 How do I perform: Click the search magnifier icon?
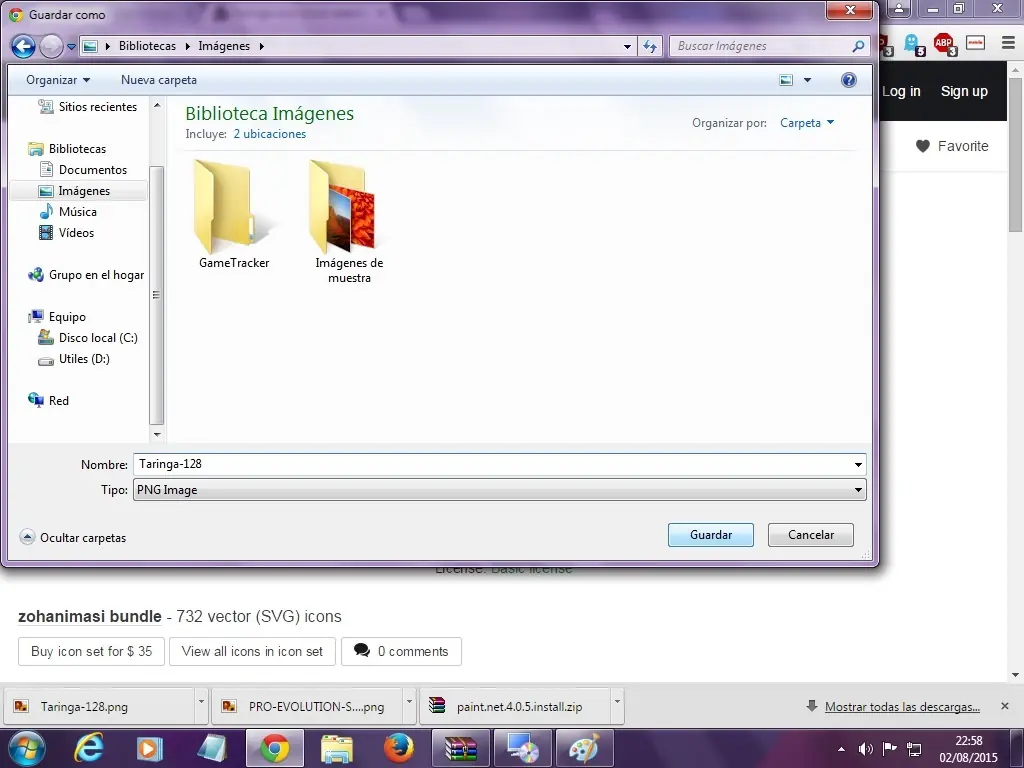858,46
